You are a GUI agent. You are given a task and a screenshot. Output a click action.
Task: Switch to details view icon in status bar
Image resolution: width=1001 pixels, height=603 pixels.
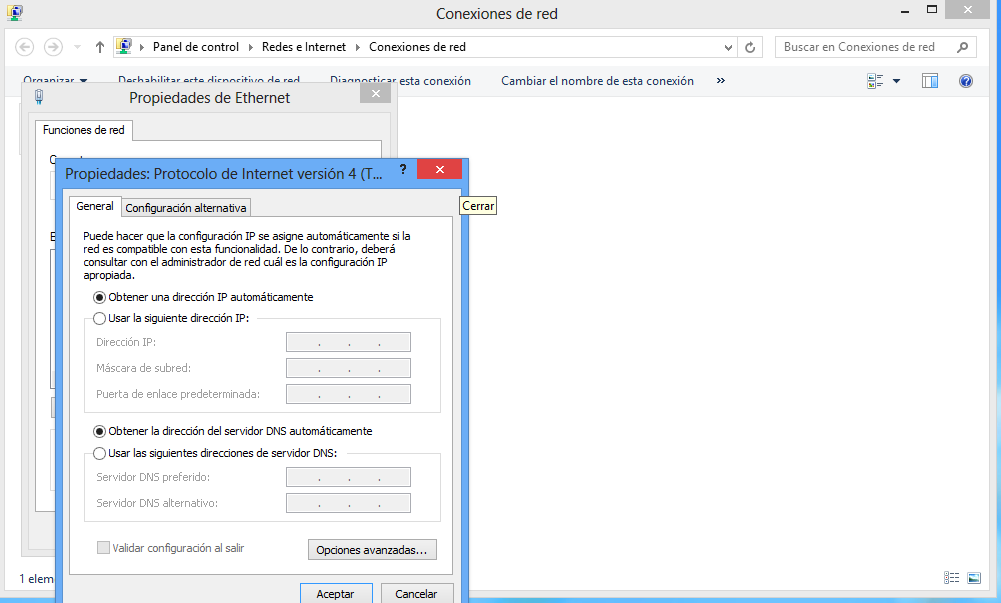coord(951,577)
